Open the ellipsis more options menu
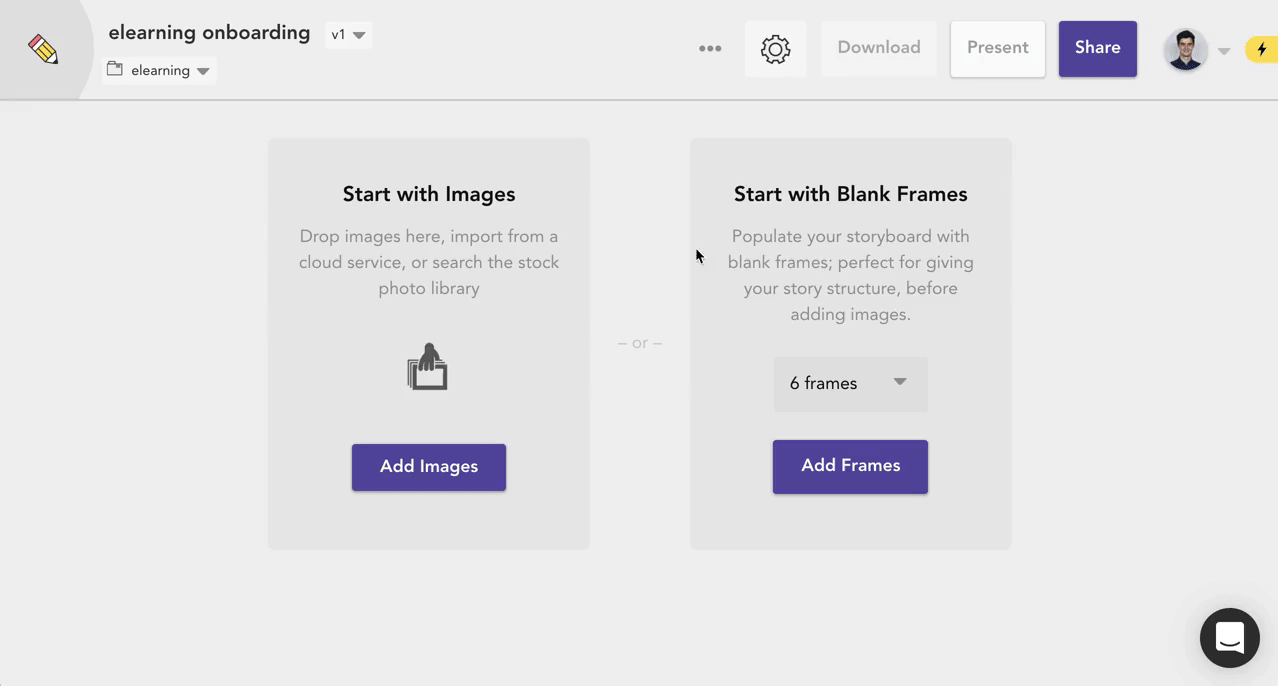 coord(710,48)
